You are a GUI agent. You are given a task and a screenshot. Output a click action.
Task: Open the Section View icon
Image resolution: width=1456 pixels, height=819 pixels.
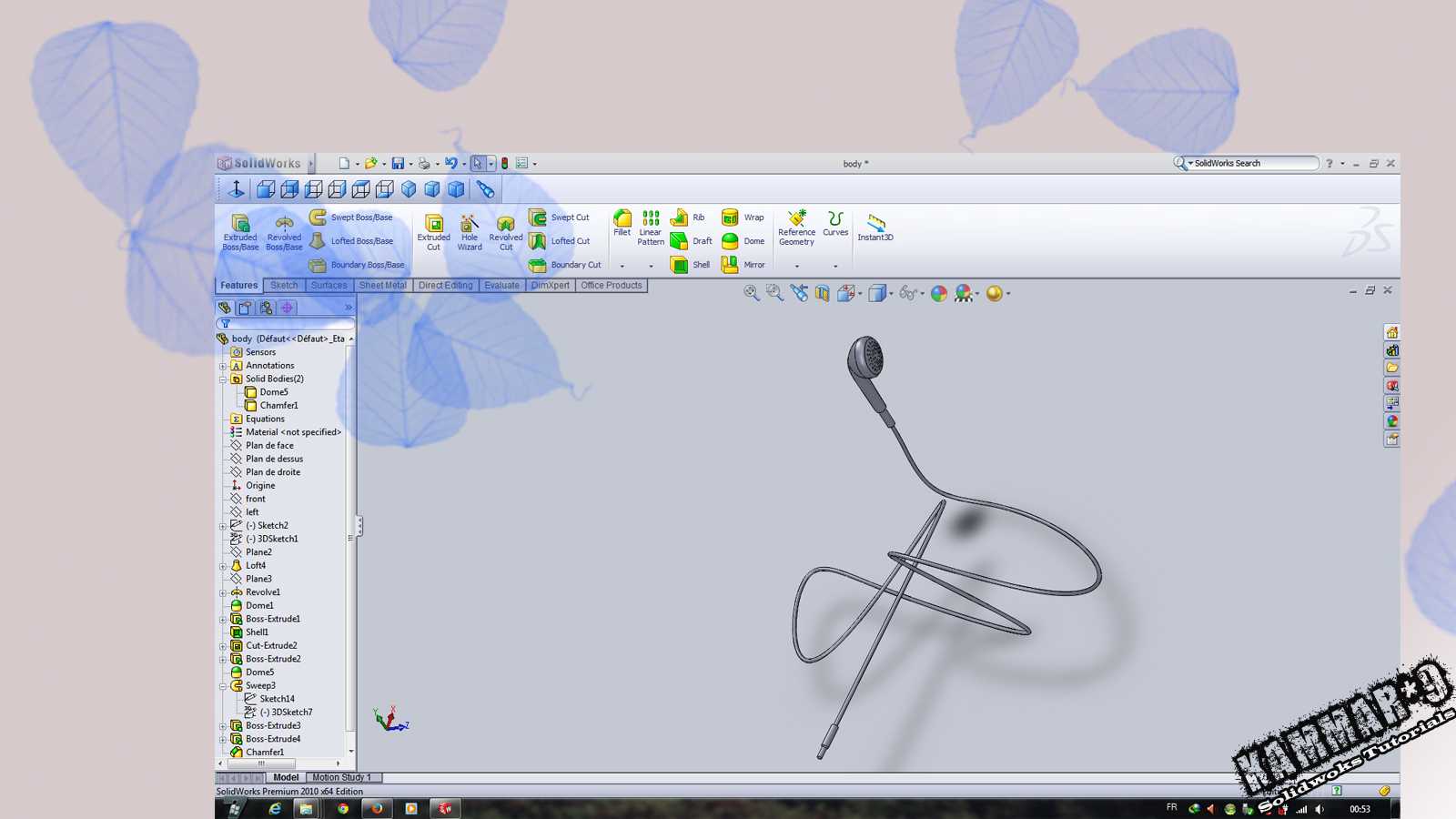823,293
